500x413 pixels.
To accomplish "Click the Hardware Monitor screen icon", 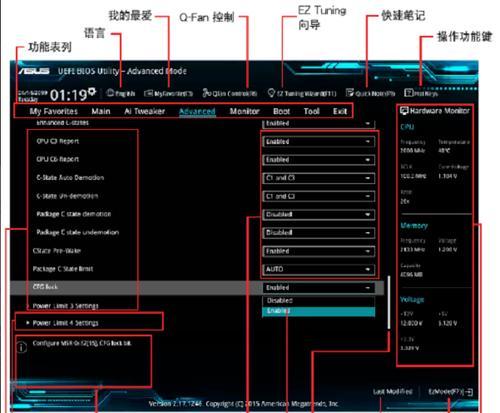I will (x=404, y=111).
